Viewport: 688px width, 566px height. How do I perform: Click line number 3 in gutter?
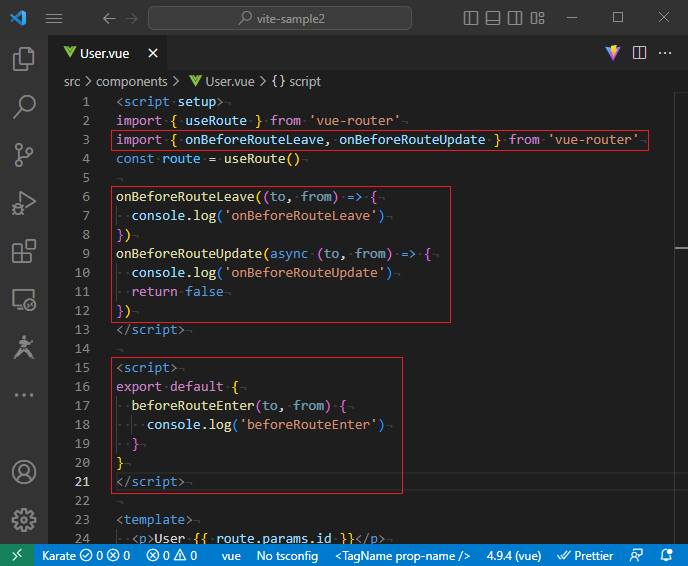click(86, 140)
